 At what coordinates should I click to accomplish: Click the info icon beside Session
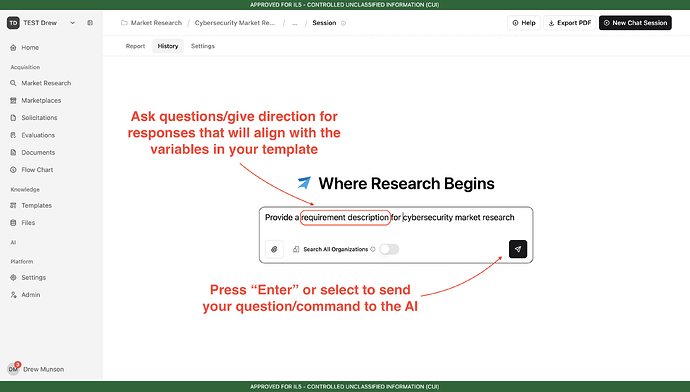[344, 23]
